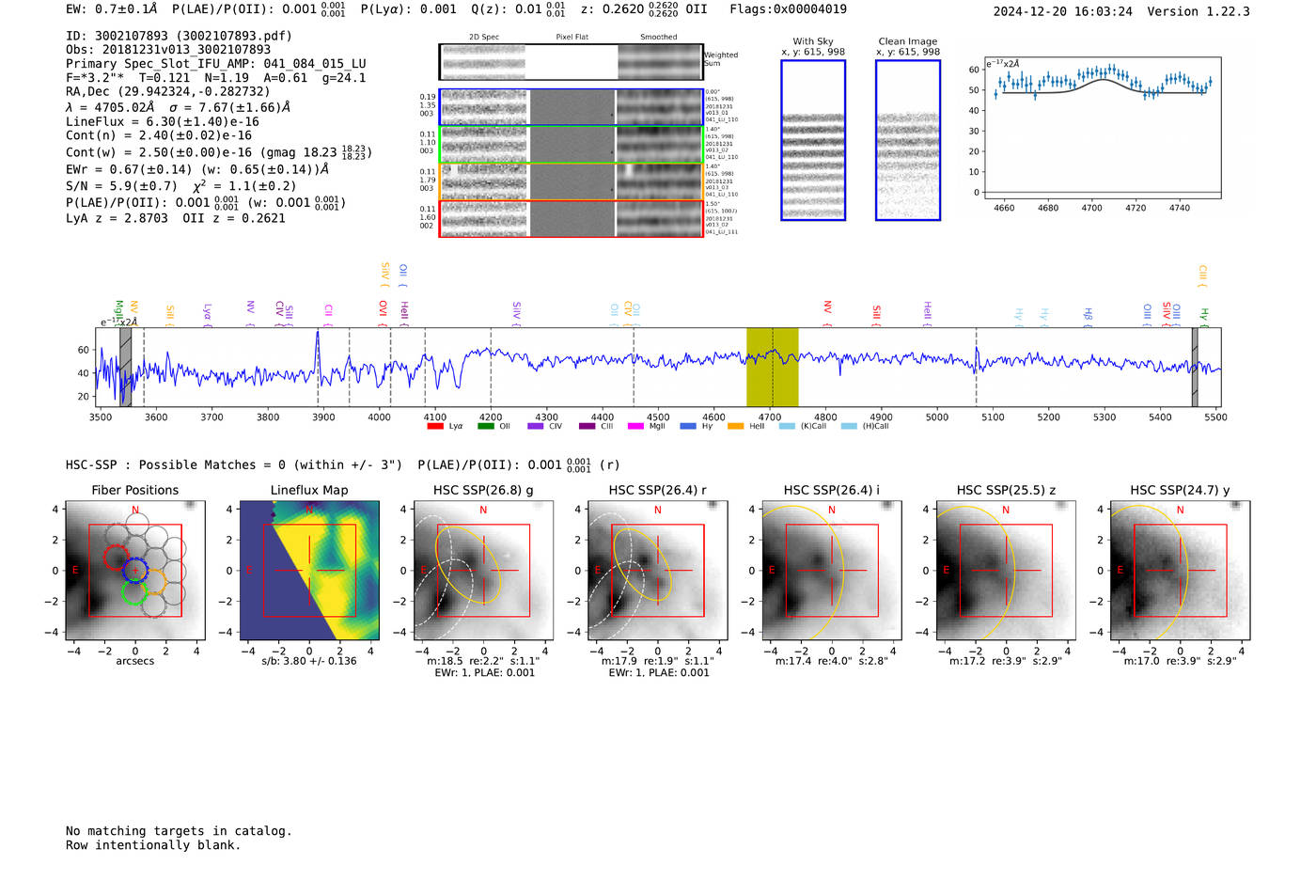Click the blue Hγ legend swatch
The image size is (1316, 896).
tap(688, 426)
